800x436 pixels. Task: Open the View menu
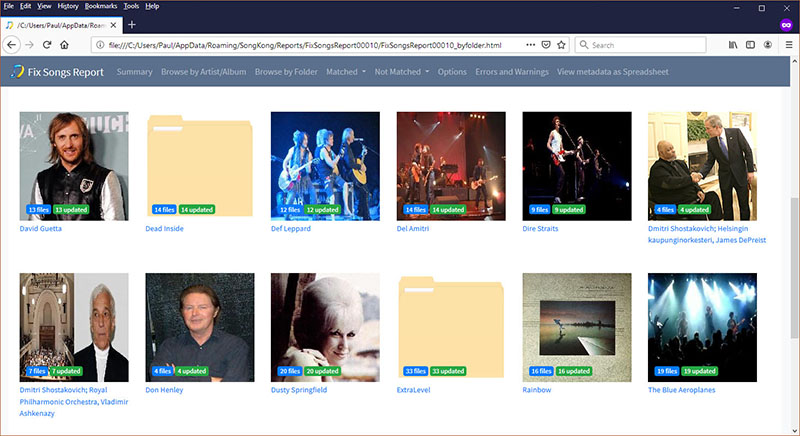pos(44,6)
